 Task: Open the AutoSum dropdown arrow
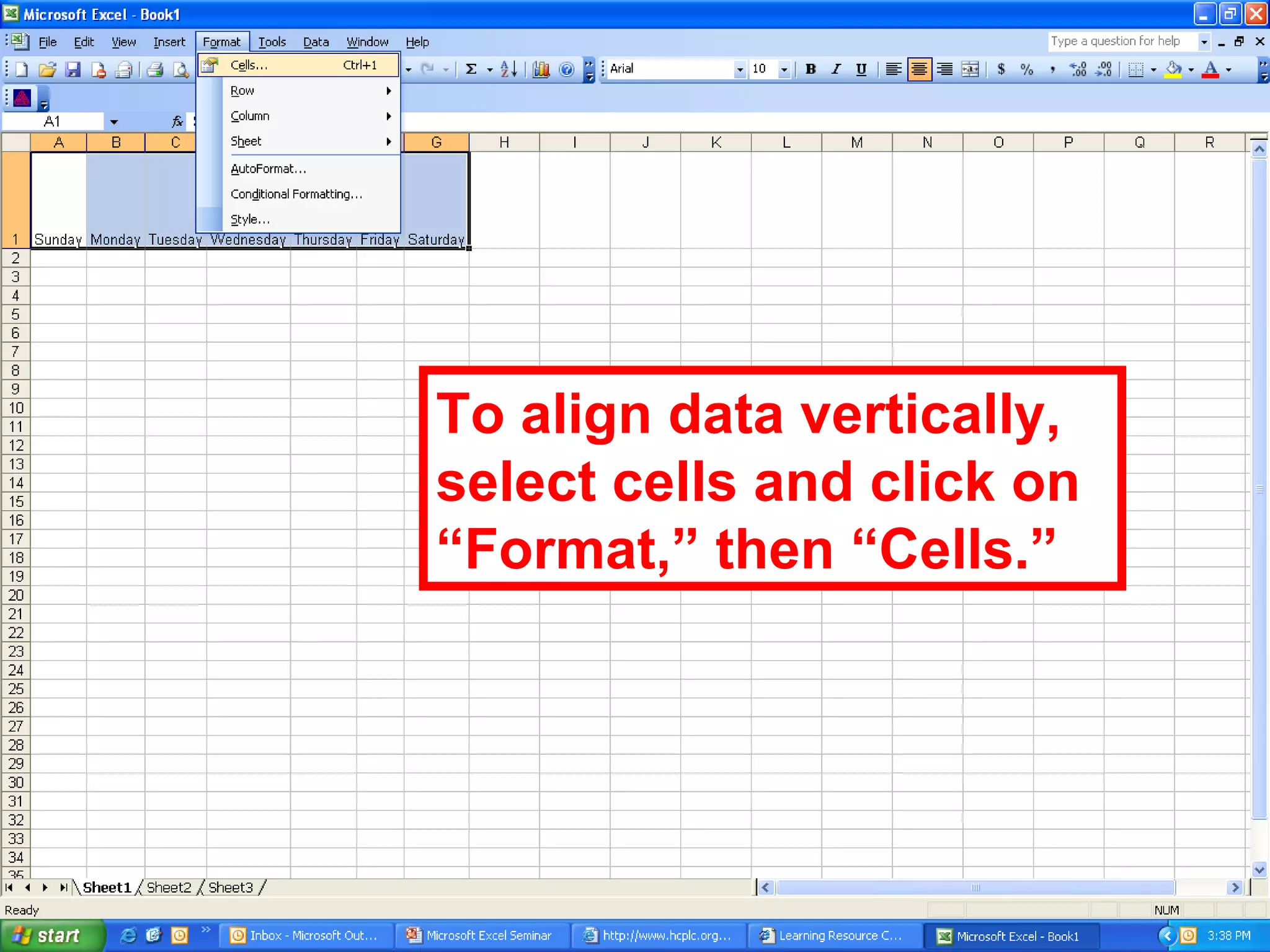[489, 69]
